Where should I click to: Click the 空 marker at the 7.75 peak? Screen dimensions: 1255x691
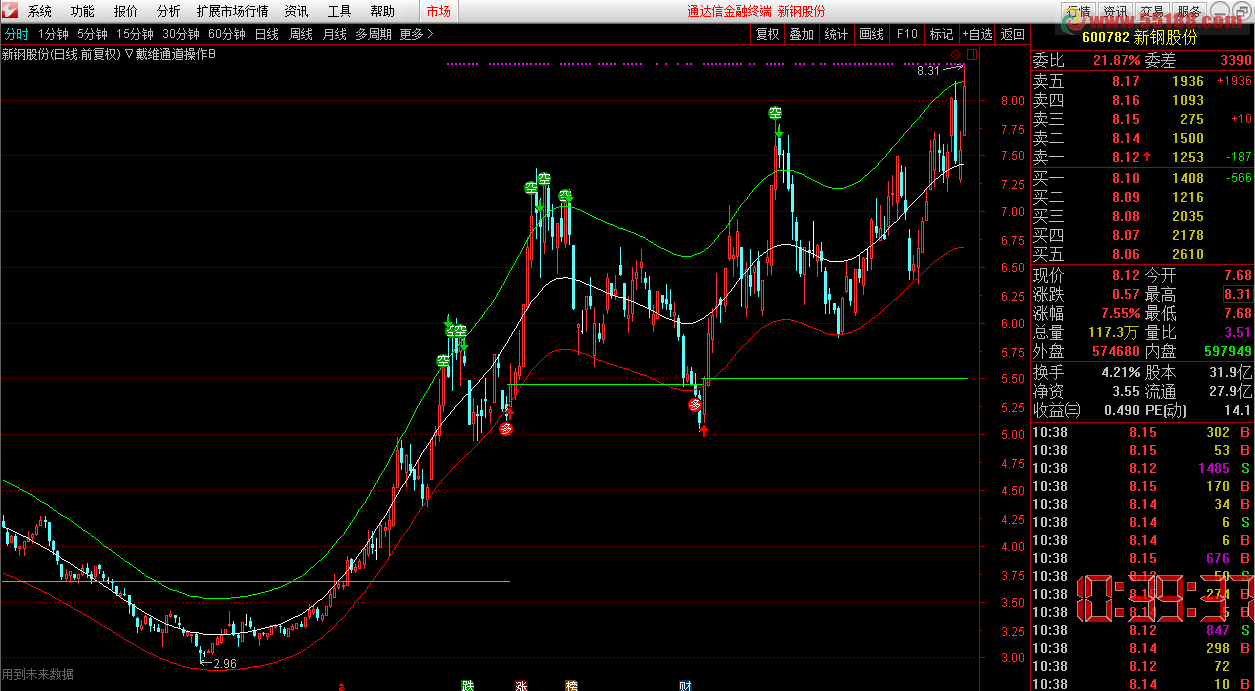(x=775, y=113)
